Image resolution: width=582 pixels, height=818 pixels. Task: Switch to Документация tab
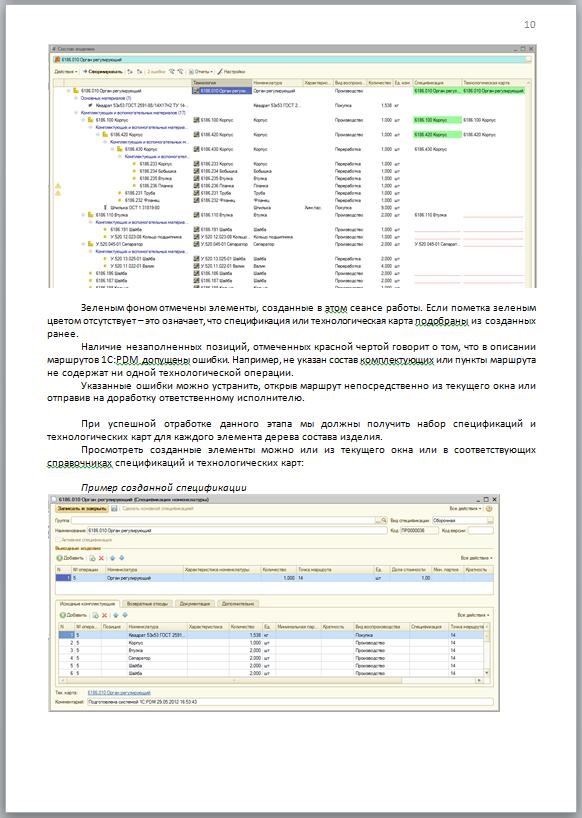point(195,604)
